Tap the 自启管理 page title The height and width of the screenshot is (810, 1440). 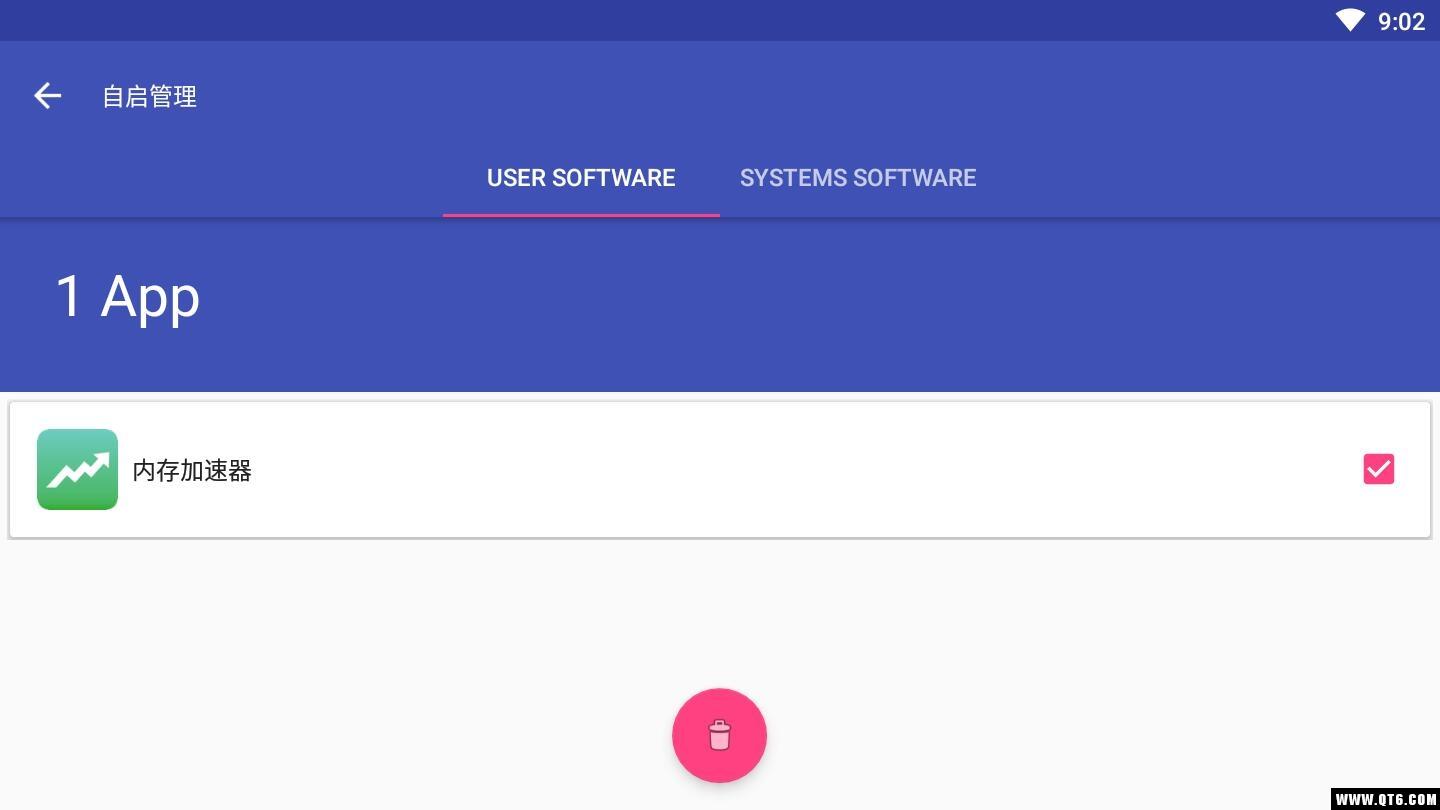click(x=149, y=96)
